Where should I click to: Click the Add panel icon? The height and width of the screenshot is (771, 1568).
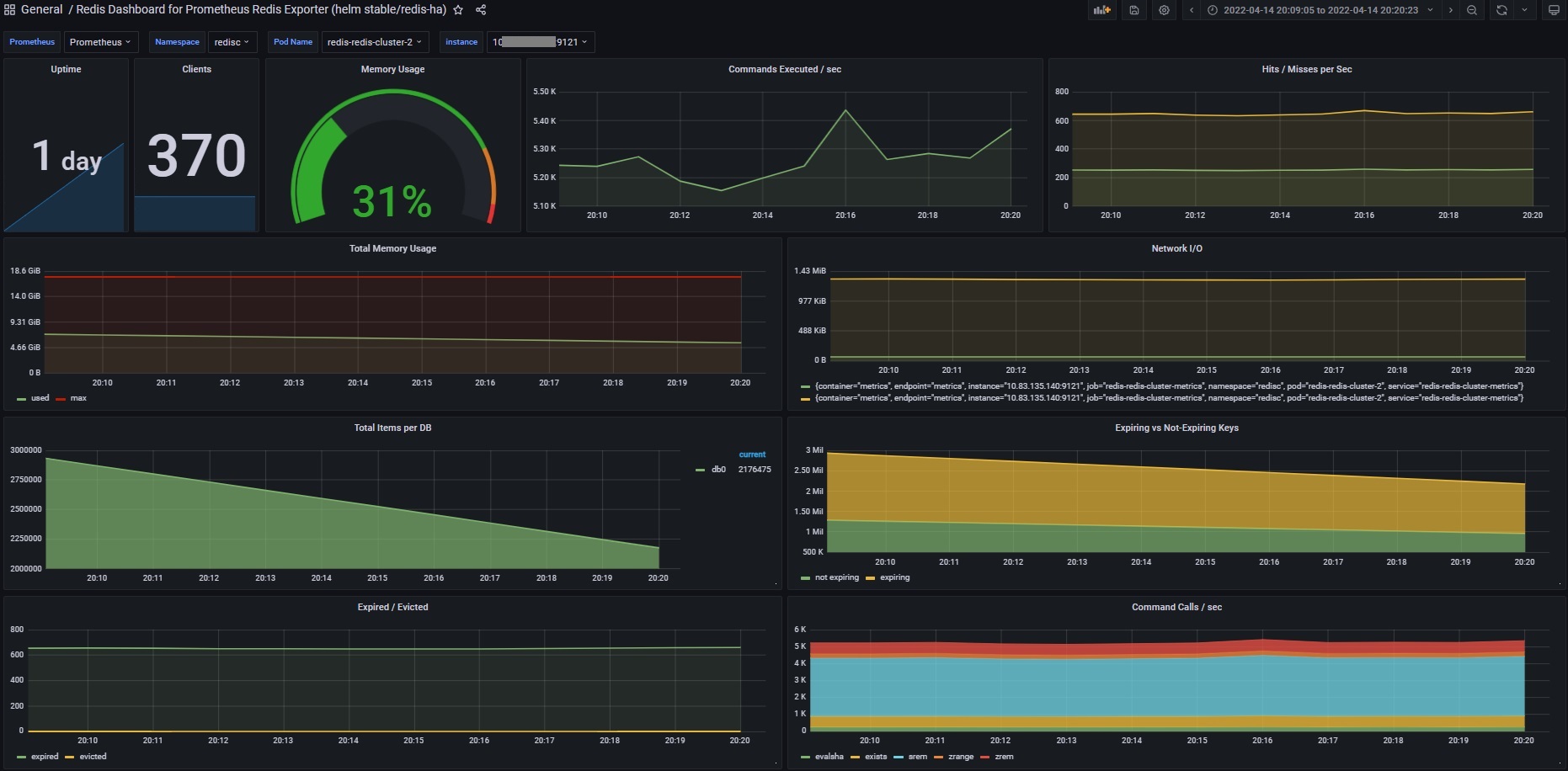pos(1101,10)
